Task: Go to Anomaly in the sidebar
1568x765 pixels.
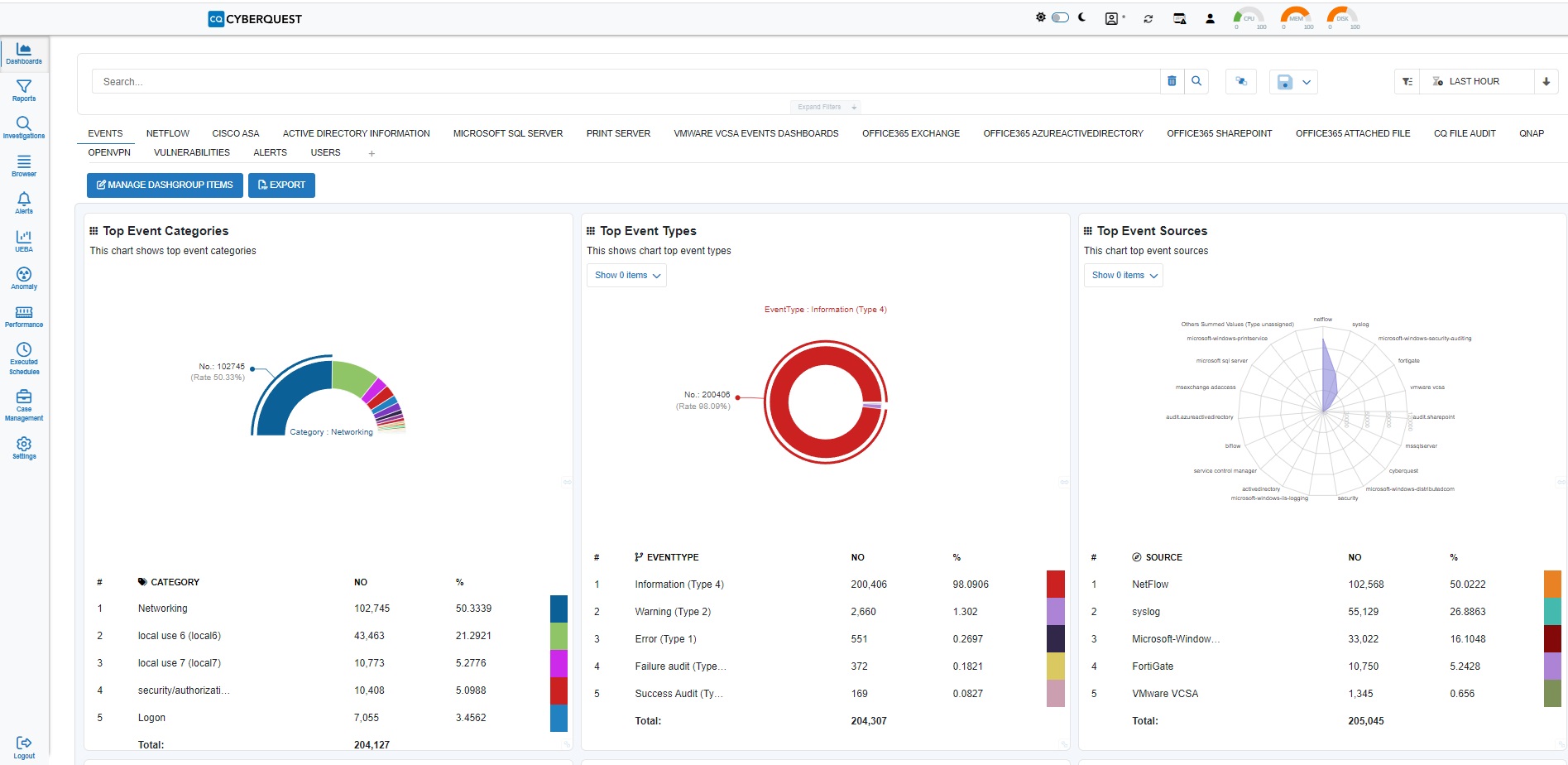Action: 24,278
